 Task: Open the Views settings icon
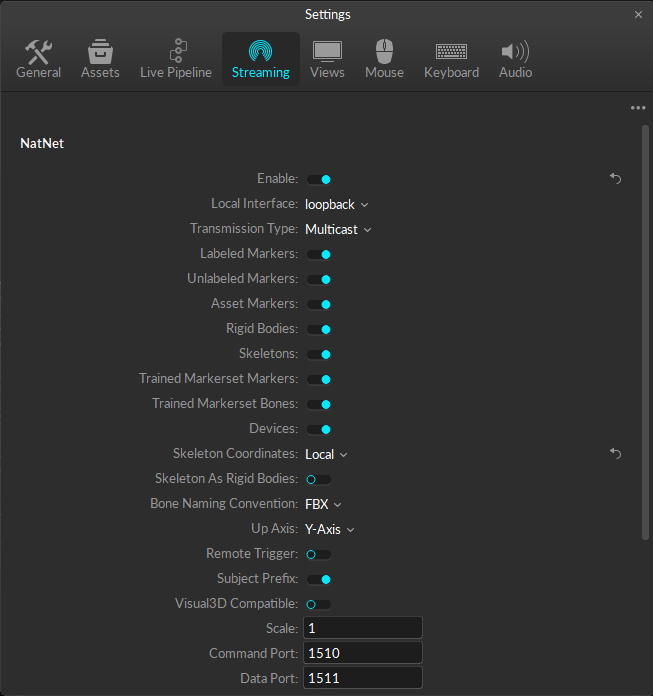tap(327, 52)
